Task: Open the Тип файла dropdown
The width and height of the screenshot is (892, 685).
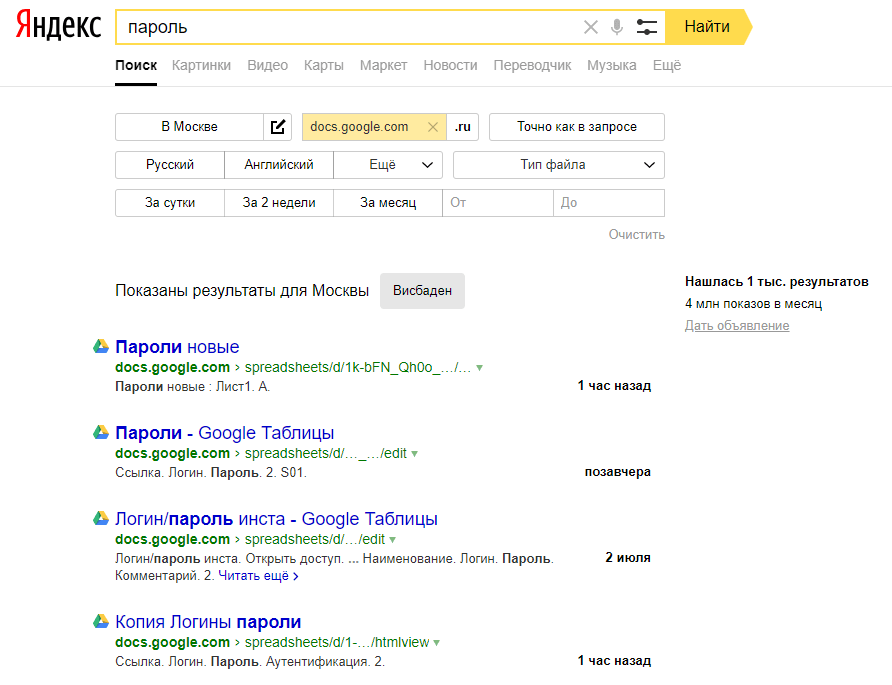Action: pyautogui.click(x=558, y=164)
